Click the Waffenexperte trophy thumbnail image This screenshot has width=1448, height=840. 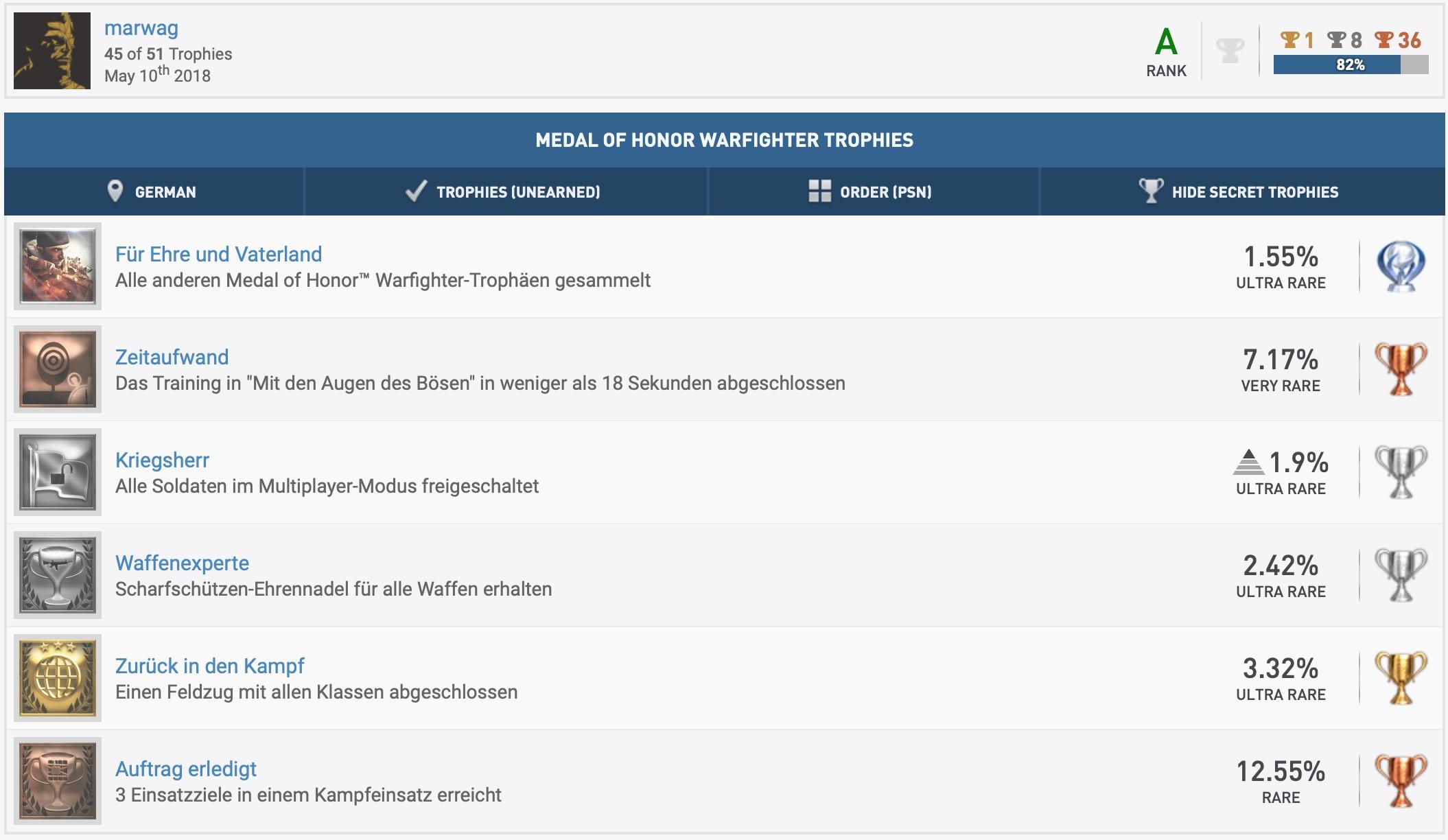click(58, 575)
